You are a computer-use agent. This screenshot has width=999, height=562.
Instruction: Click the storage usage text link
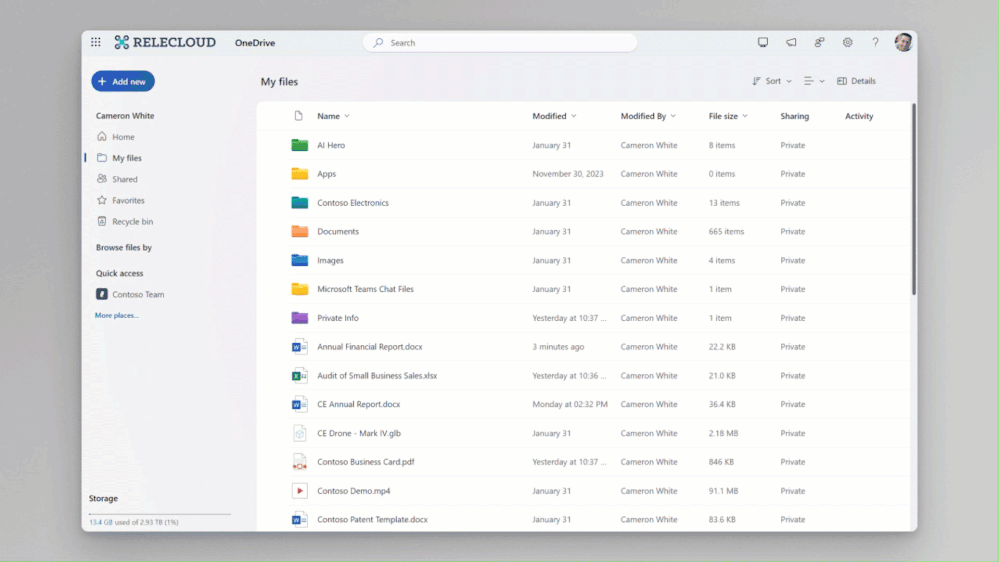click(x=134, y=522)
